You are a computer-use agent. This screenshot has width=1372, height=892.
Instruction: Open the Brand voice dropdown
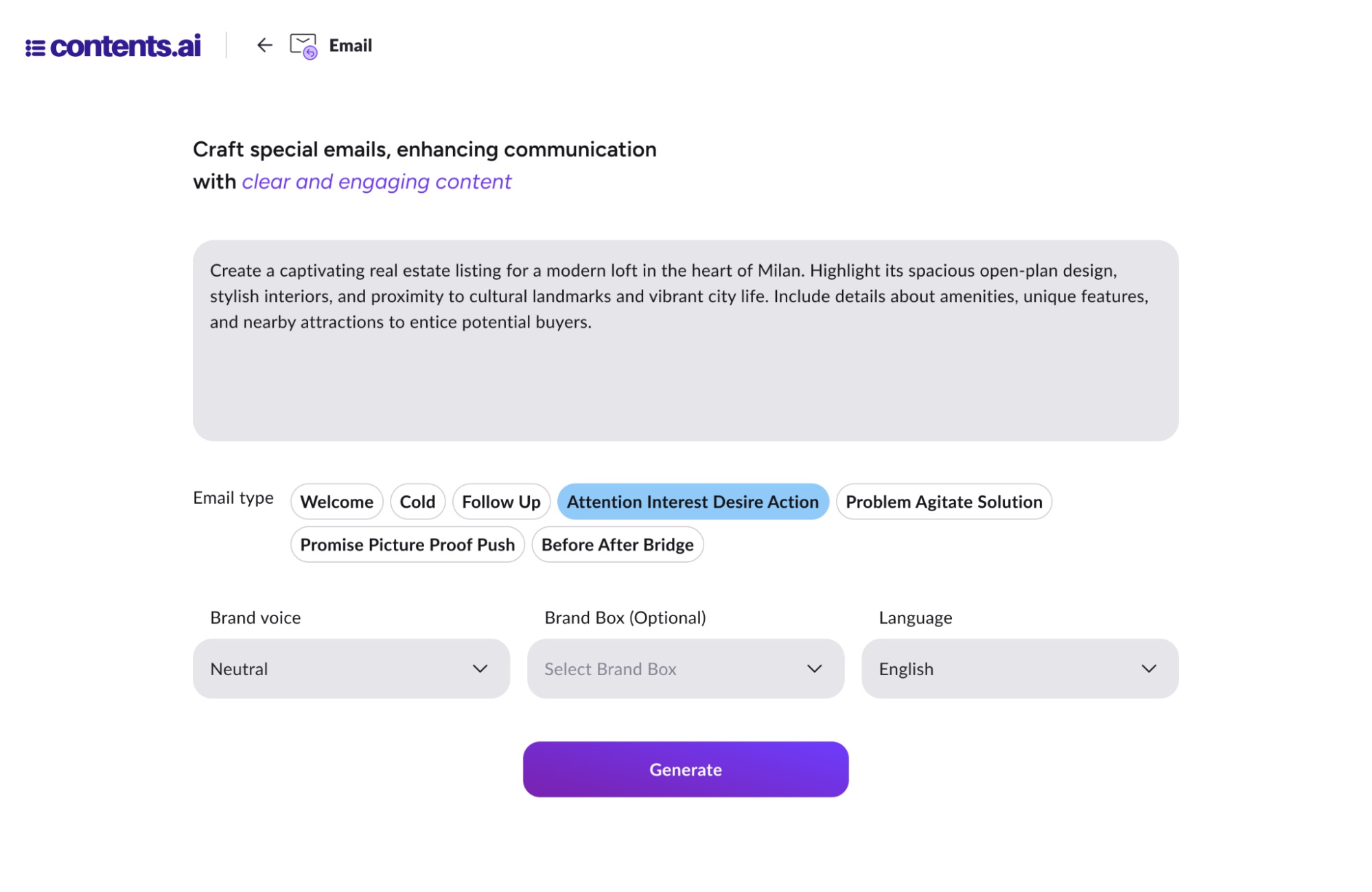pos(351,668)
